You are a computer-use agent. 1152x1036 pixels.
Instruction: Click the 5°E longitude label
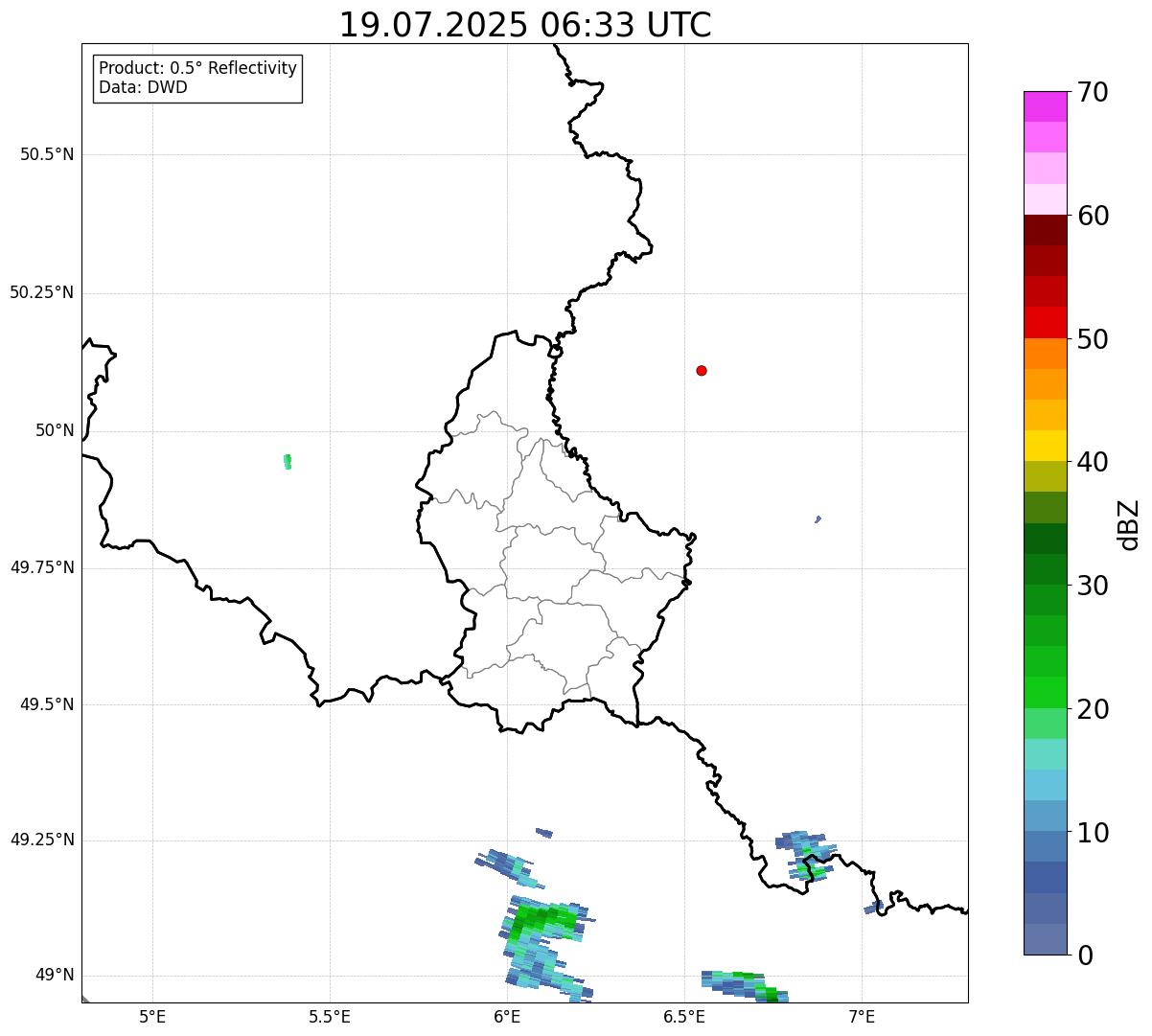[x=152, y=1016]
